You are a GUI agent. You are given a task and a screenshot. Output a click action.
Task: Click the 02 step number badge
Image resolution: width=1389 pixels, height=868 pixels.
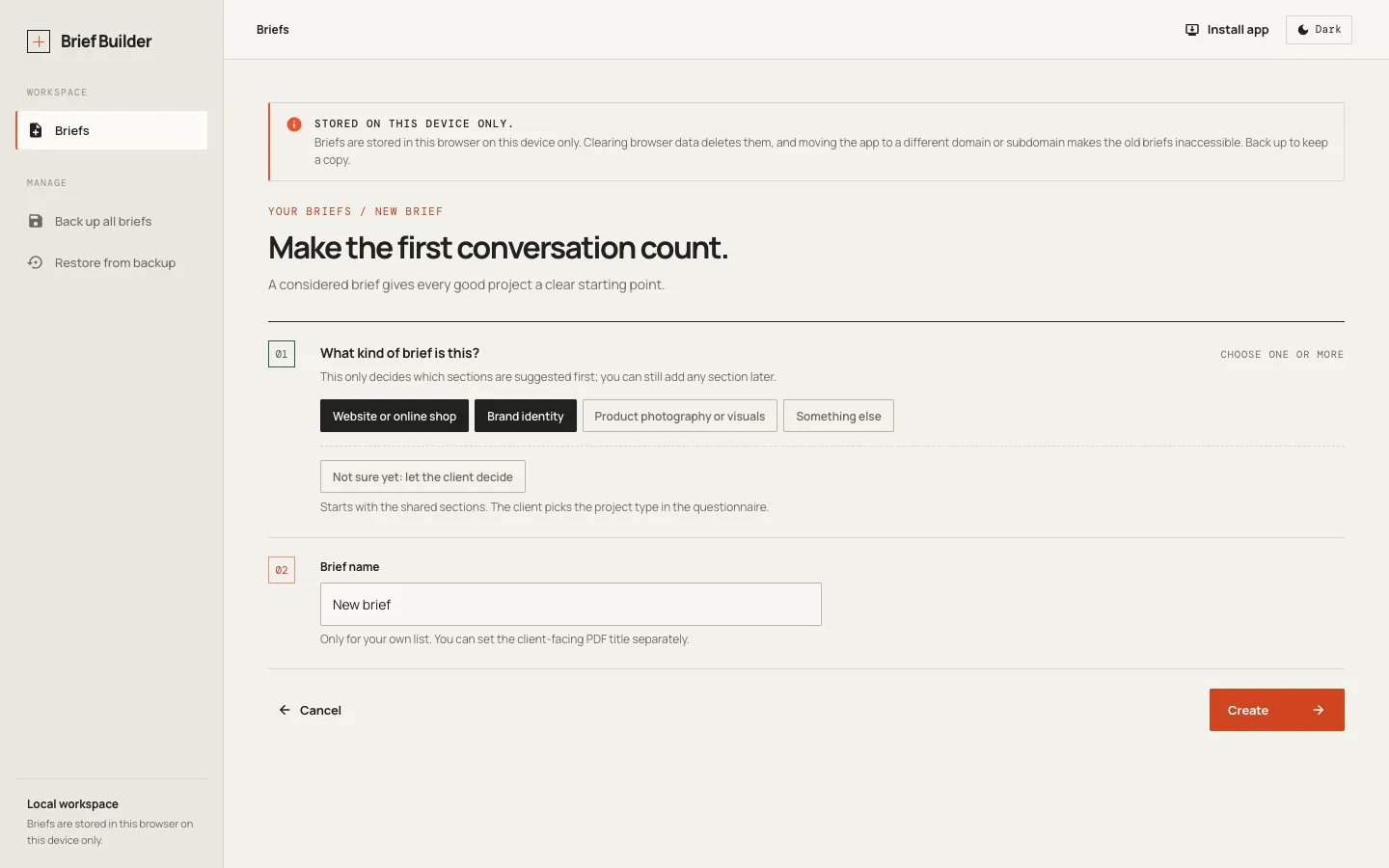(x=282, y=570)
